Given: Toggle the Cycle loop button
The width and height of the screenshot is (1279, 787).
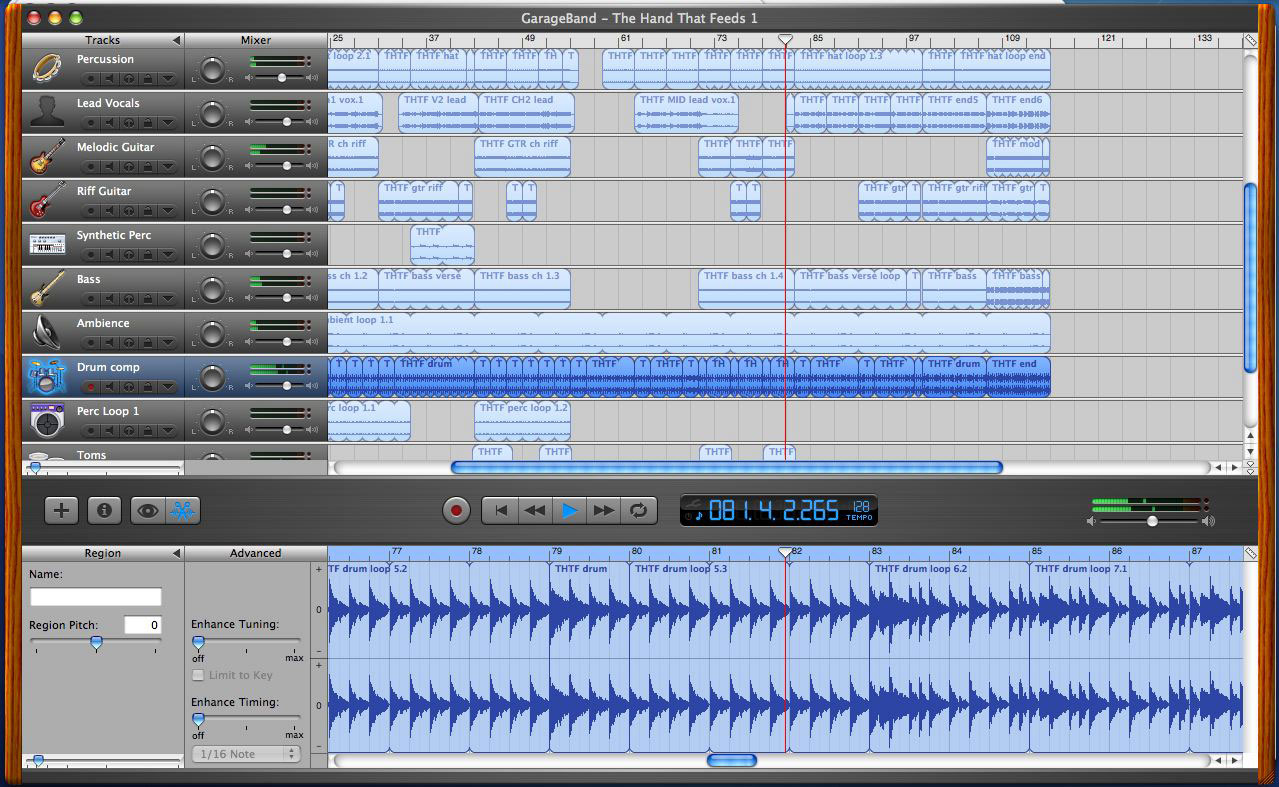Looking at the screenshot, I should click(637, 510).
